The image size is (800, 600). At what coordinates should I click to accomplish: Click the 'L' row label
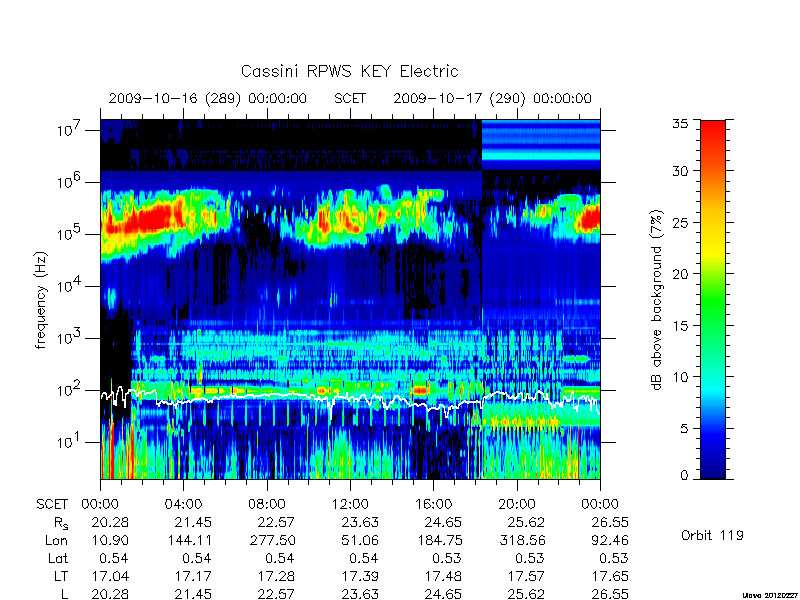point(64,594)
